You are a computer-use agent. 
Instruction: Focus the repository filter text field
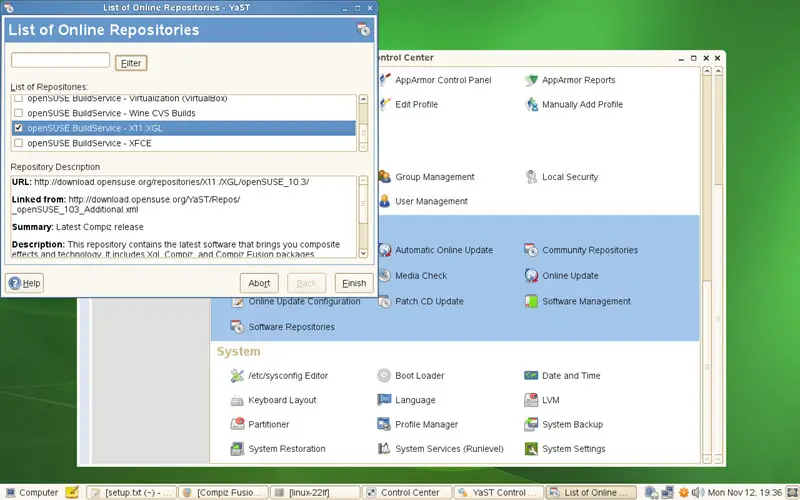coord(60,60)
